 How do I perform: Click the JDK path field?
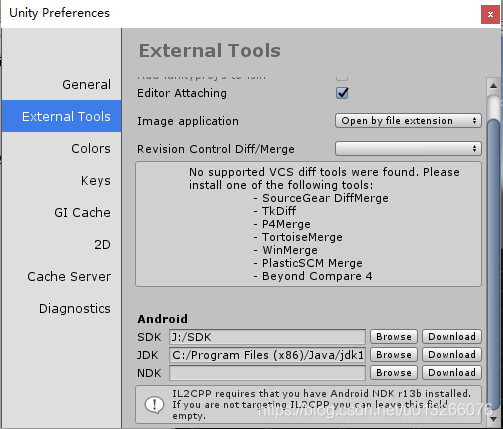coord(267,355)
